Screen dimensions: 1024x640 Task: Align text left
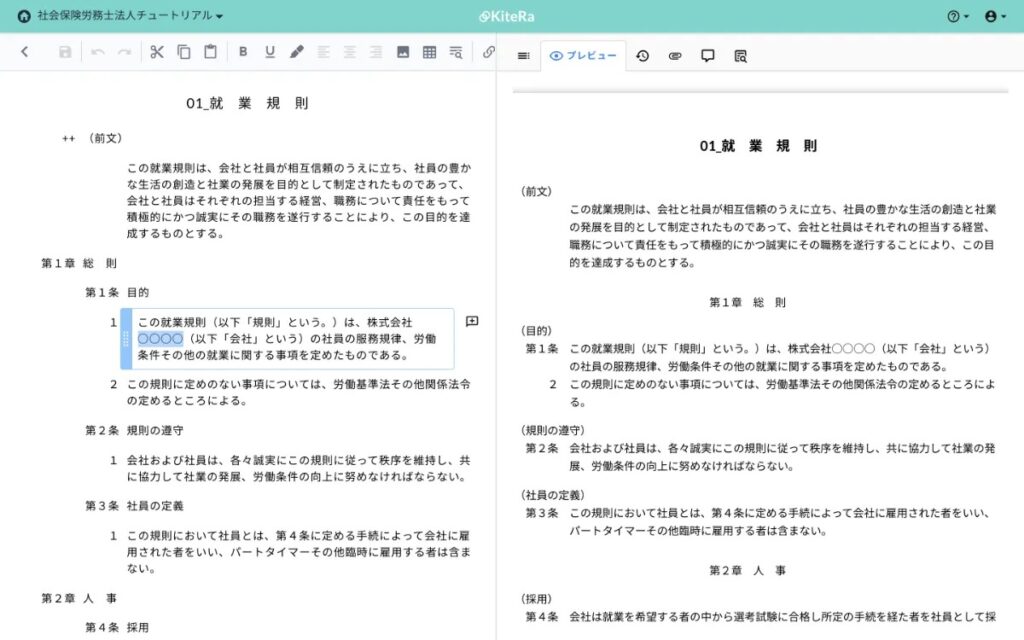pos(323,52)
